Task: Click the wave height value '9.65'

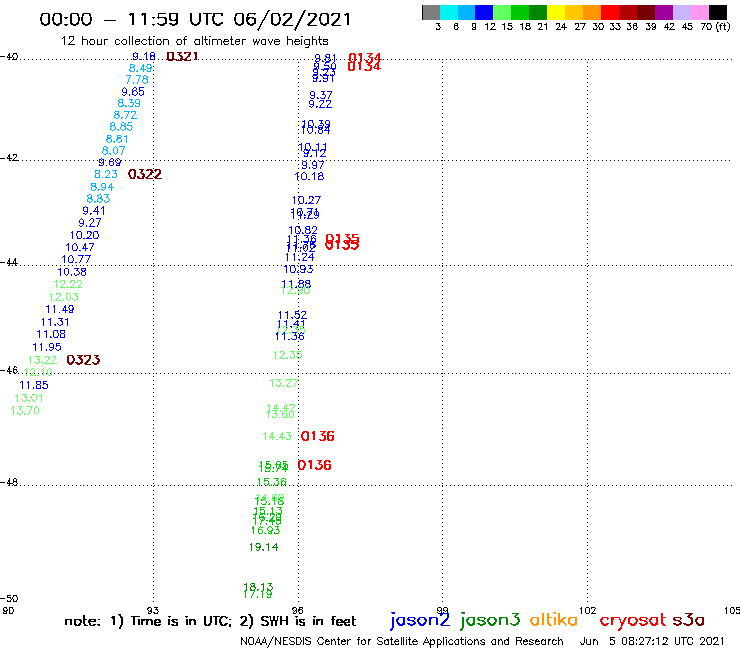Action: point(133,92)
